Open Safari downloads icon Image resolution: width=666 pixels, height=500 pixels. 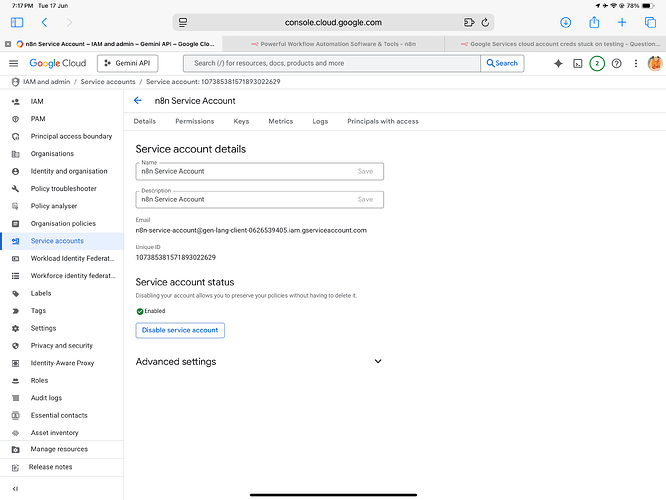[565, 23]
